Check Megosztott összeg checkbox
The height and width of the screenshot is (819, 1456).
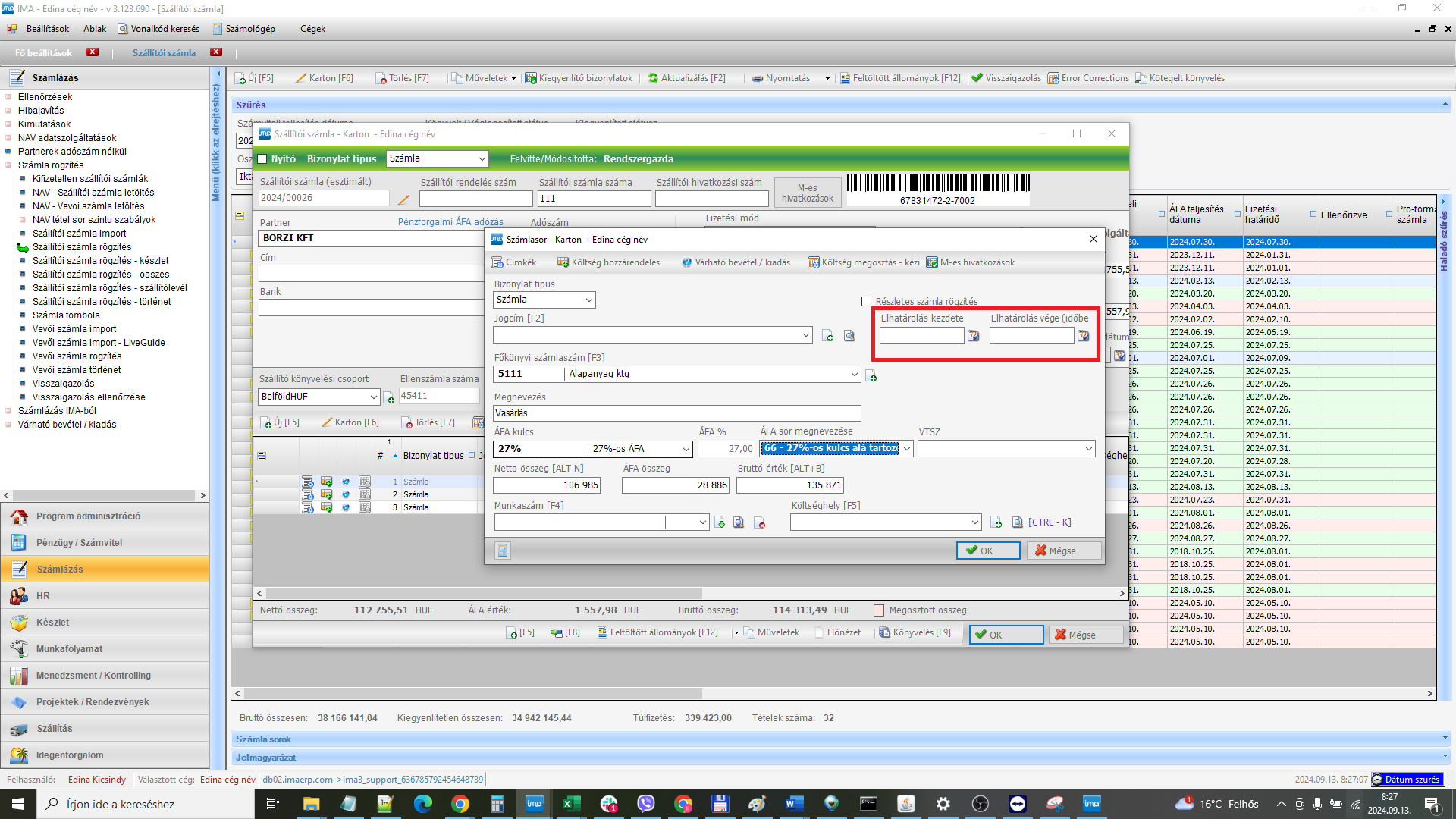(879, 610)
